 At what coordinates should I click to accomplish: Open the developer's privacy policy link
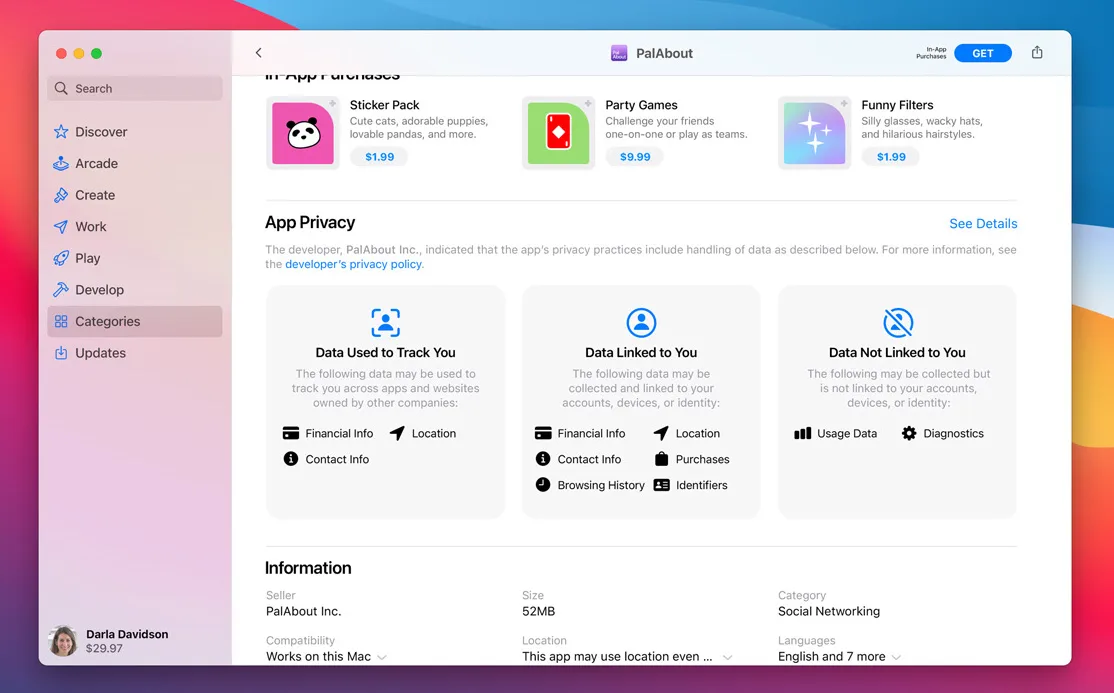point(354,265)
